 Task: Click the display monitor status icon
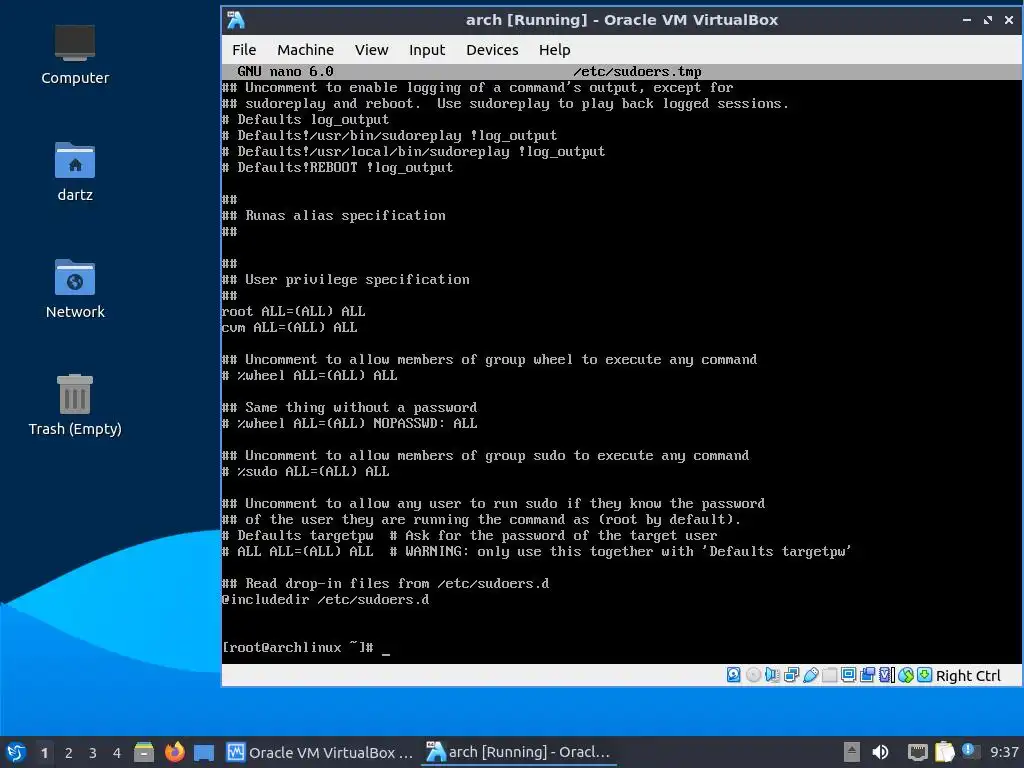pos(848,675)
